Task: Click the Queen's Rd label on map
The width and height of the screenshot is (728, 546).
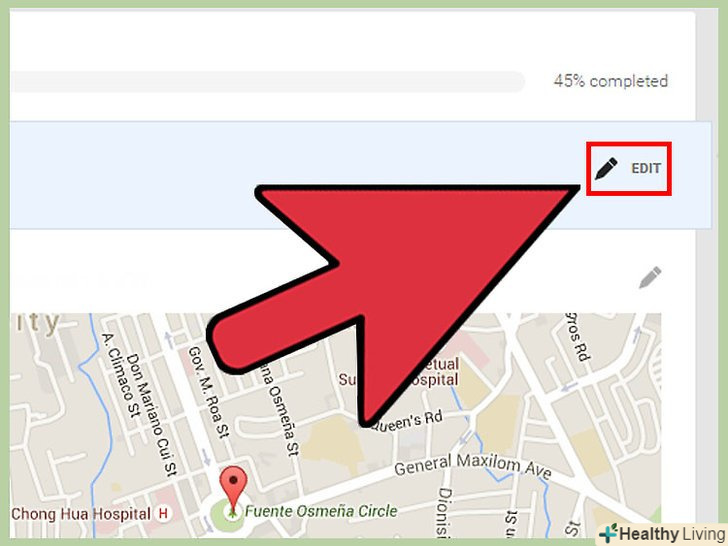Action: click(x=407, y=421)
